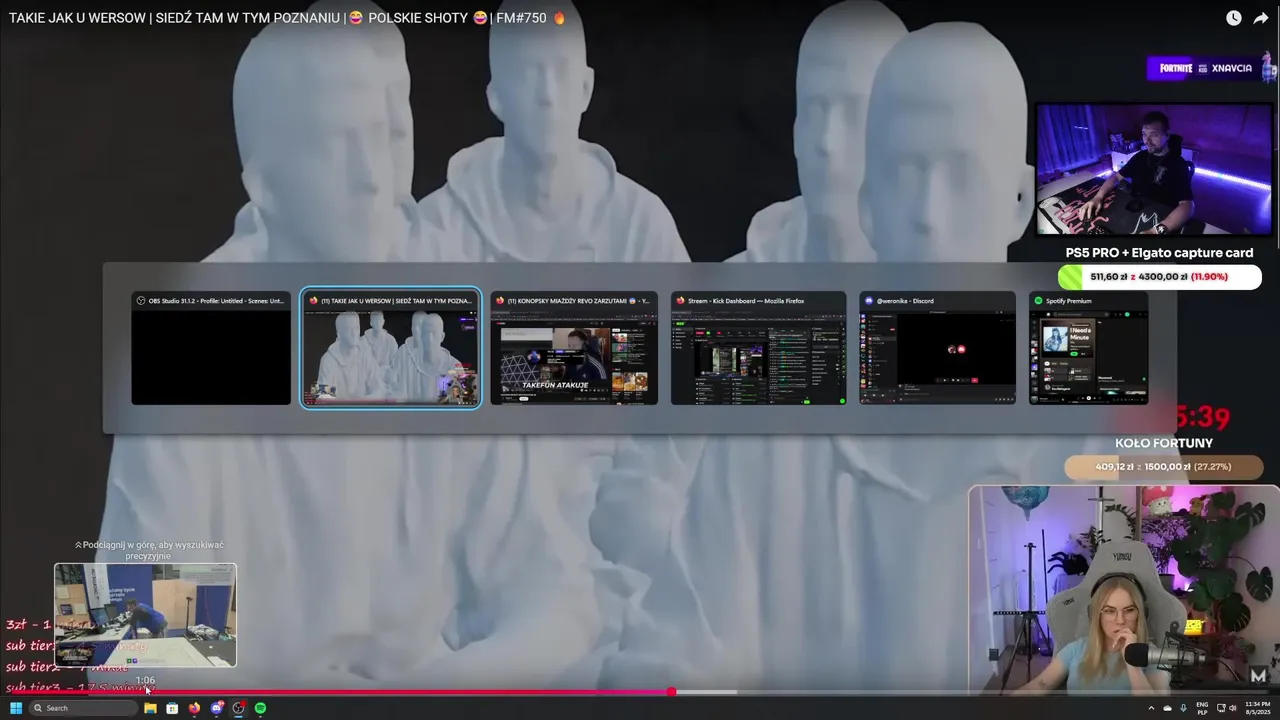Click the Share arrow icon
1280x720 pixels.
(x=1260, y=18)
